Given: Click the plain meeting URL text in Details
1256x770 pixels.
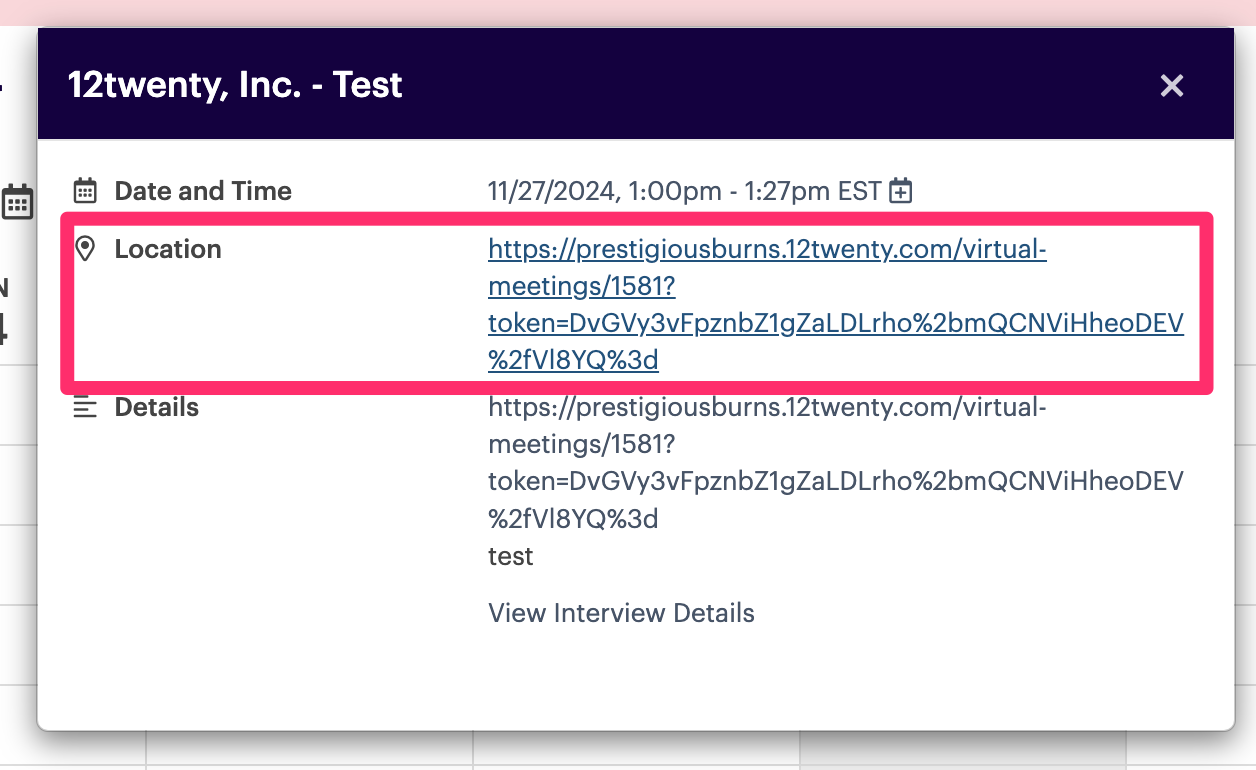Looking at the screenshot, I should click(x=836, y=463).
